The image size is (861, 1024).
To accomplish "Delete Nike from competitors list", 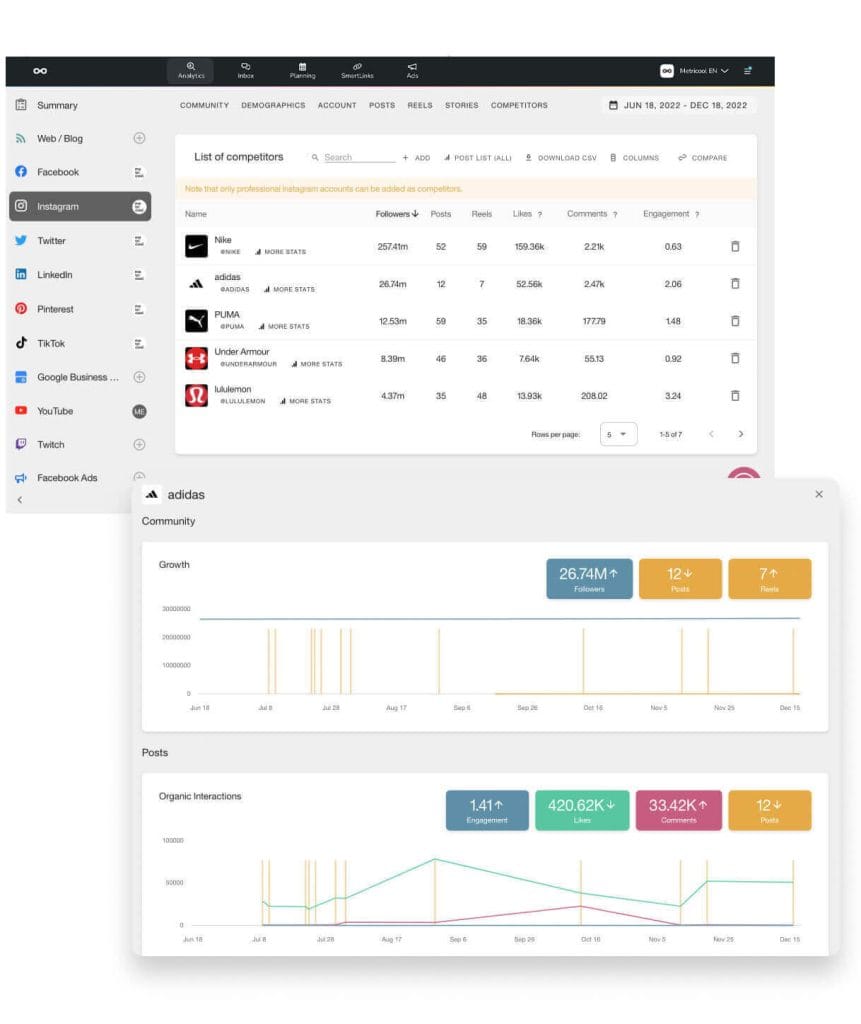I will click(x=735, y=246).
